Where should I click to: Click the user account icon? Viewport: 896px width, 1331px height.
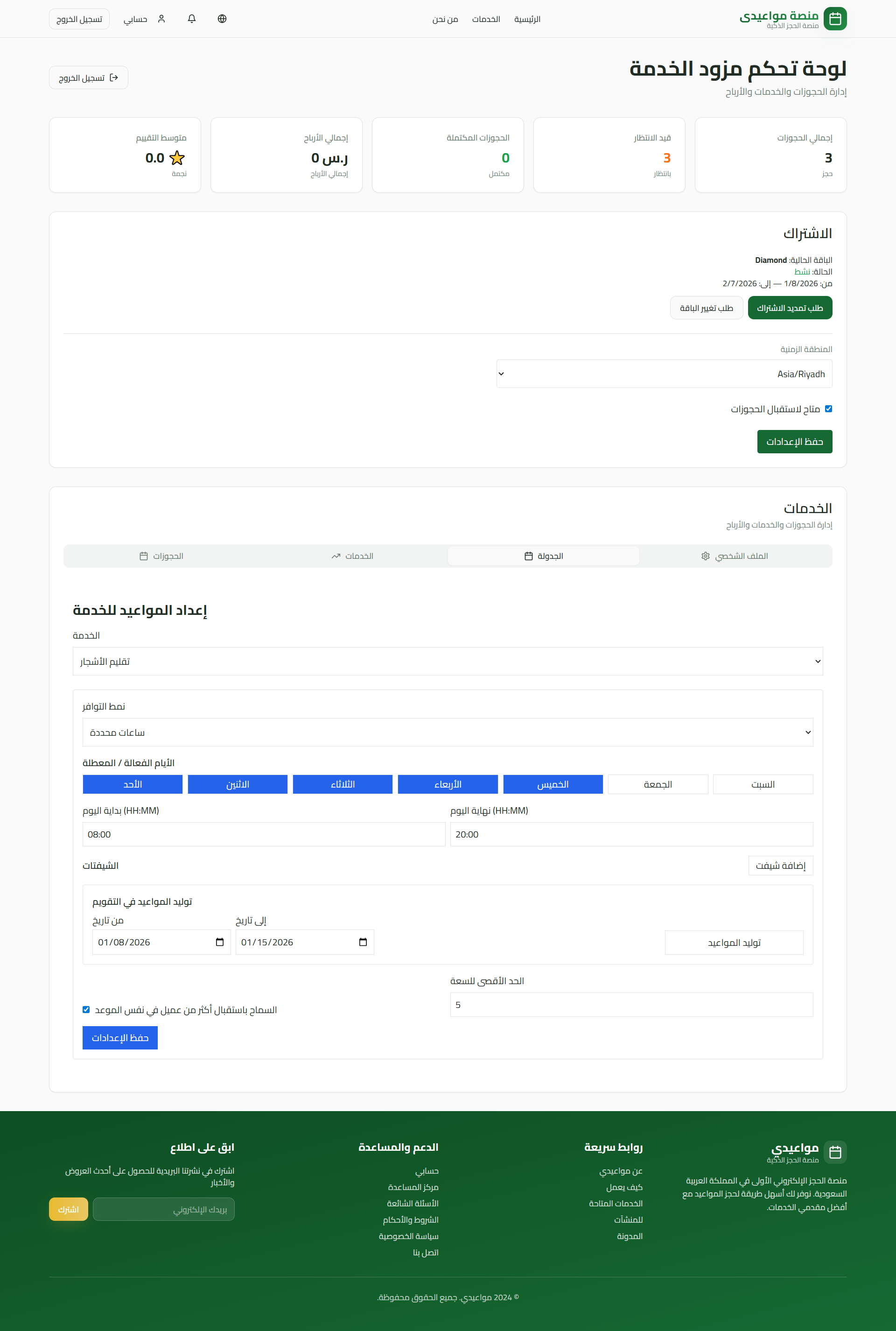coord(162,19)
